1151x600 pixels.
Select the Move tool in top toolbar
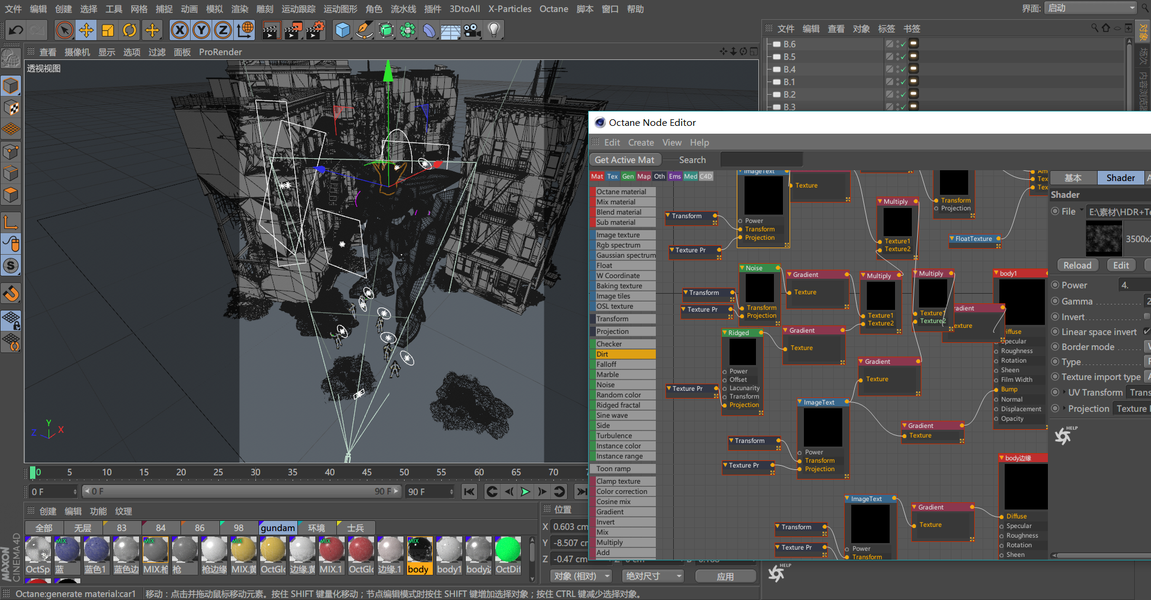pos(86,30)
